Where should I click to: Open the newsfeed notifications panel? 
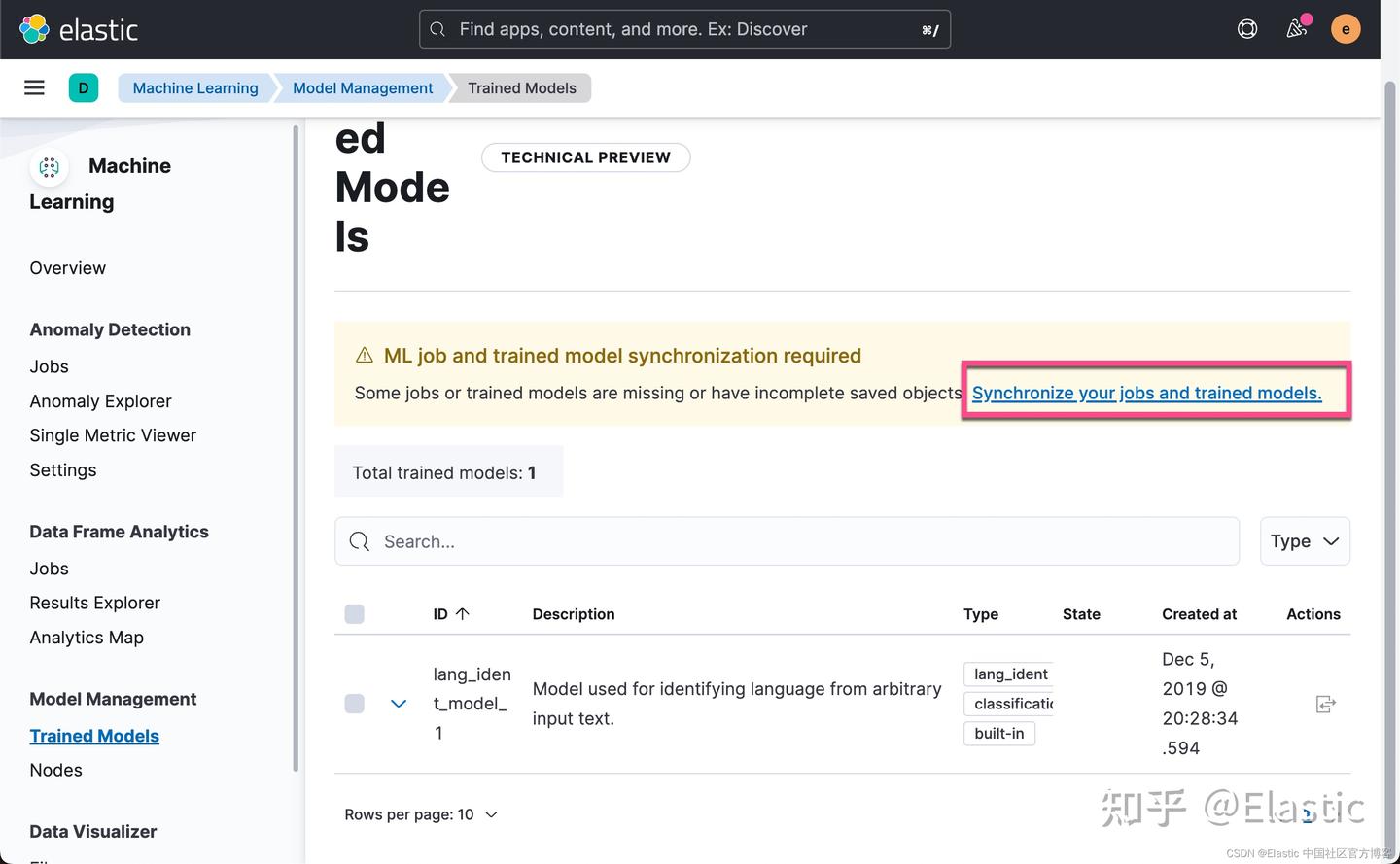tap(1296, 29)
